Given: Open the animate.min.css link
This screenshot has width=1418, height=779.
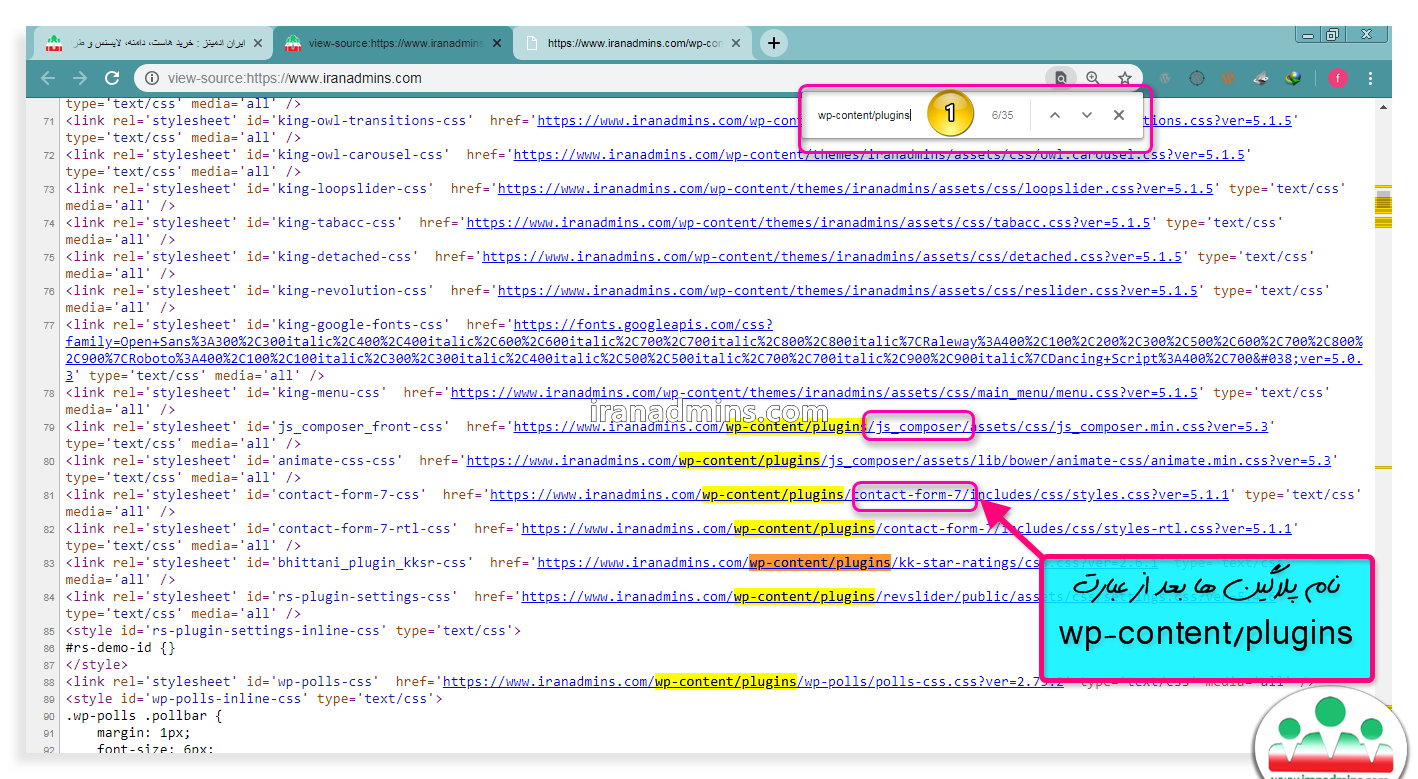Looking at the screenshot, I should pos(899,460).
